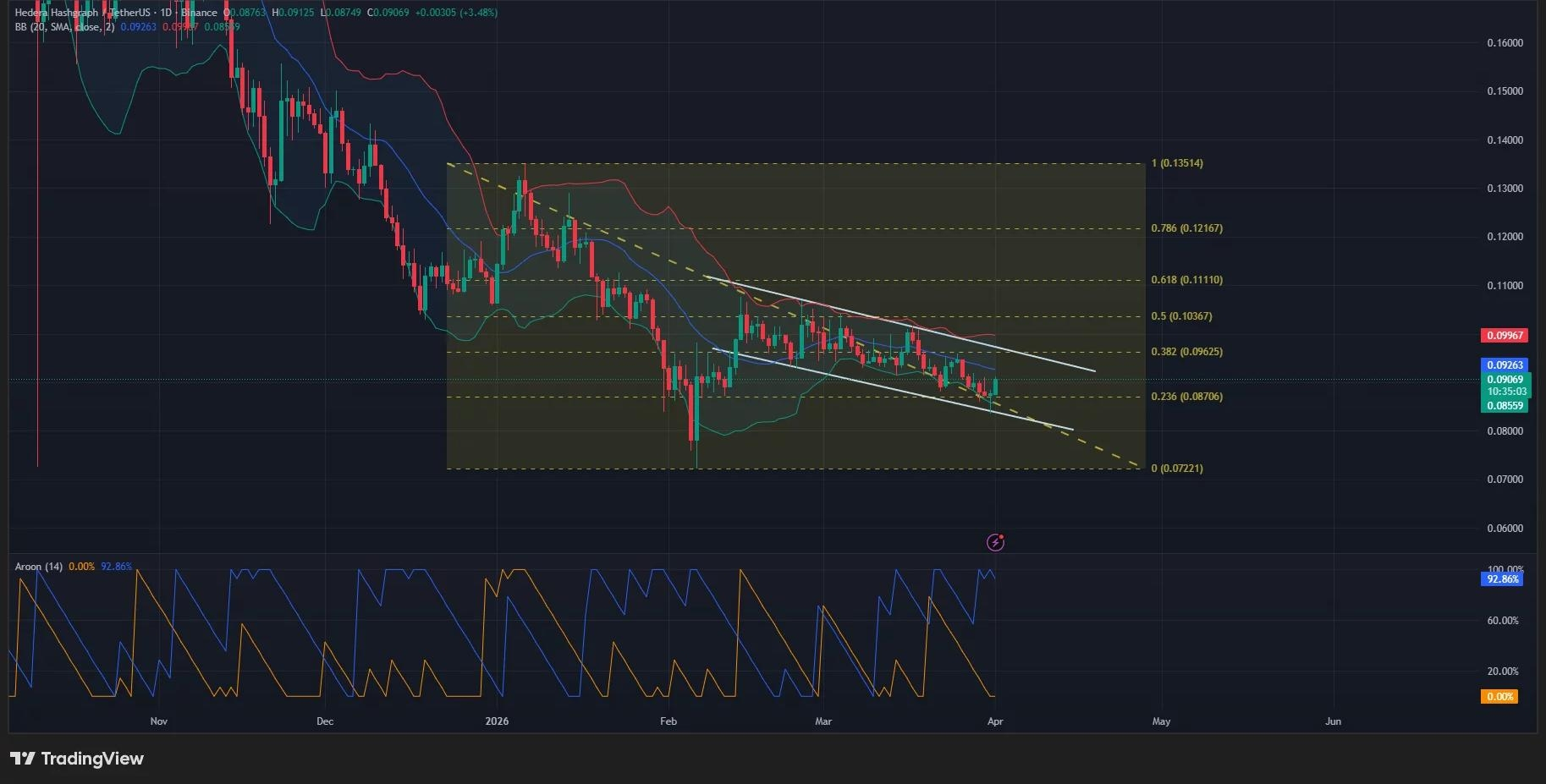Select Fibonacci level label 0.5 (0.10367)
Viewport: 1546px width, 784px height.
point(1182,316)
